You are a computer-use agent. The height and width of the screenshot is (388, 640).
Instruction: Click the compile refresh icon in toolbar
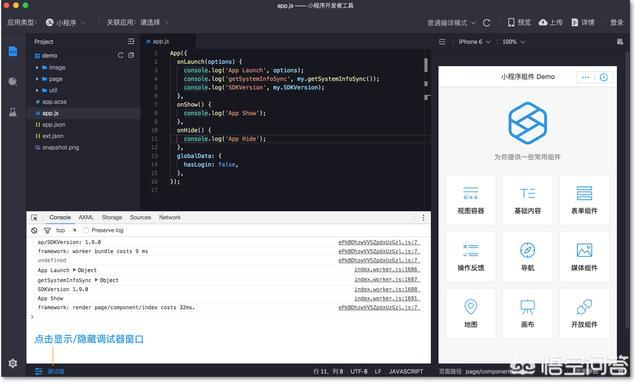tap(487, 23)
